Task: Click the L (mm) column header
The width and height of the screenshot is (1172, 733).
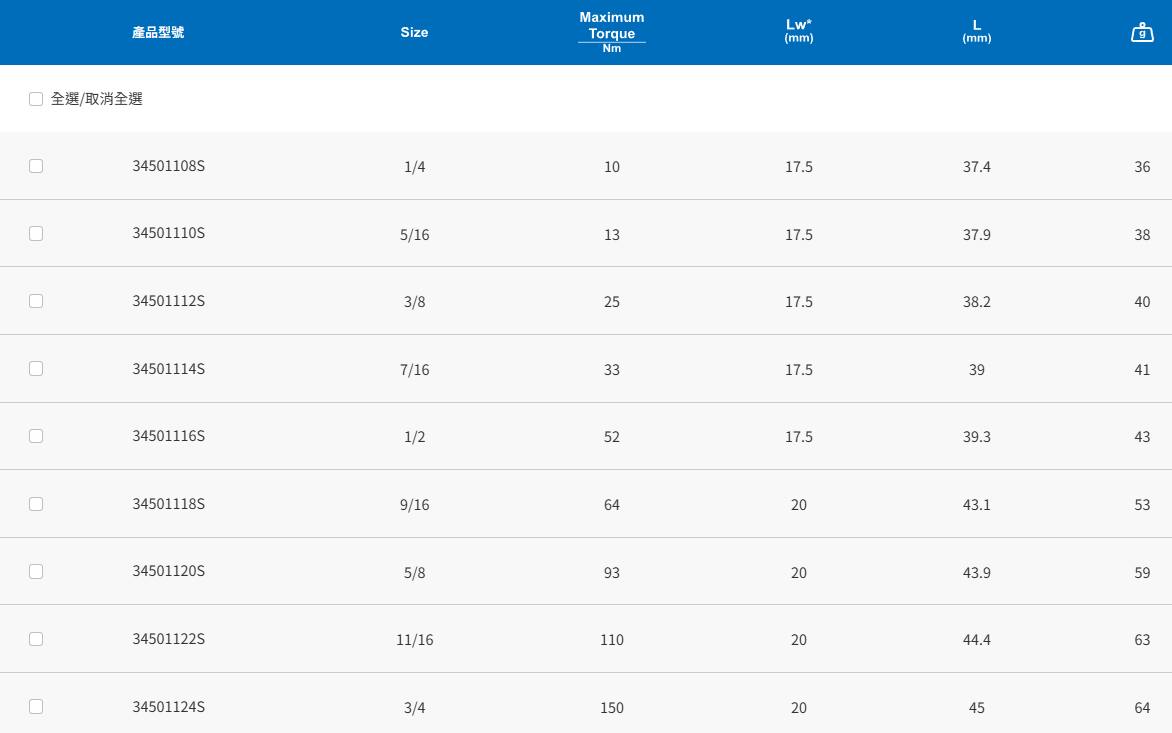Action: (x=976, y=32)
